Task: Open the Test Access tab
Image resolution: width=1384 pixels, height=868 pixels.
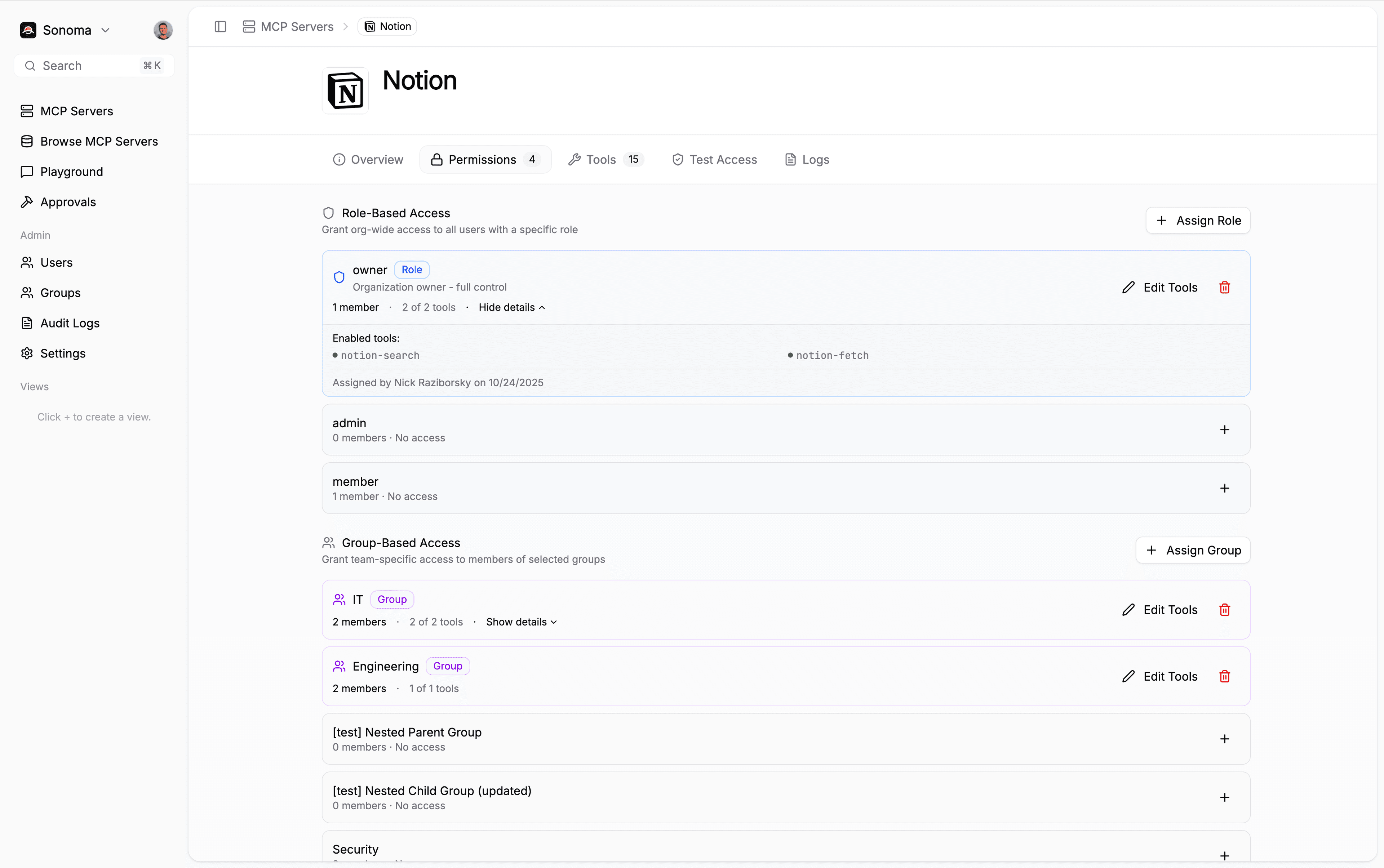Action: tap(714, 159)
